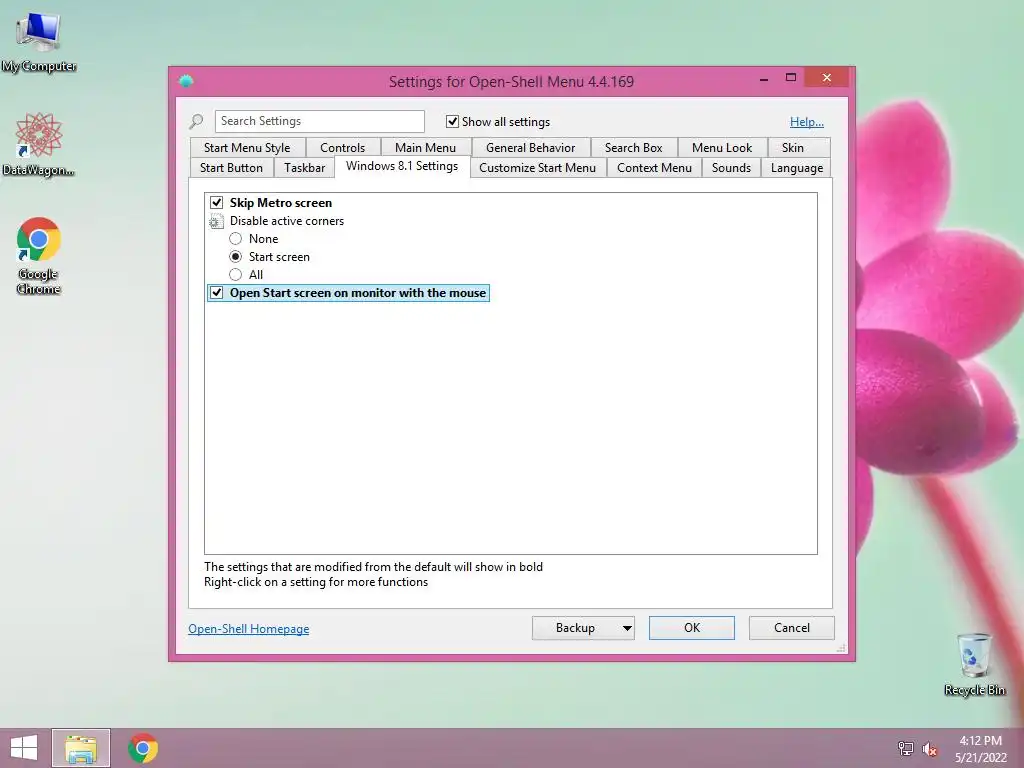Viewport: 1024px width, 768px height.
Task: Open the Backup dropdown arrow
Action: (626, 628)
